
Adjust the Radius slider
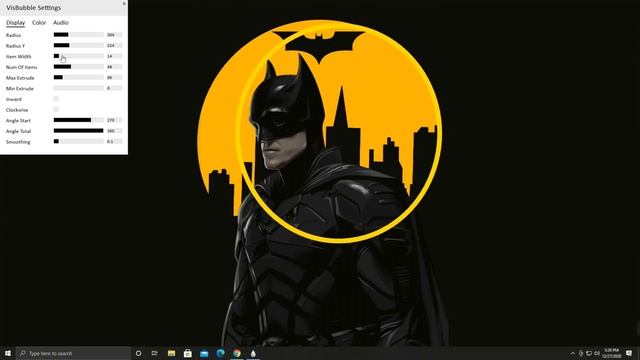[x=78, y=35]
